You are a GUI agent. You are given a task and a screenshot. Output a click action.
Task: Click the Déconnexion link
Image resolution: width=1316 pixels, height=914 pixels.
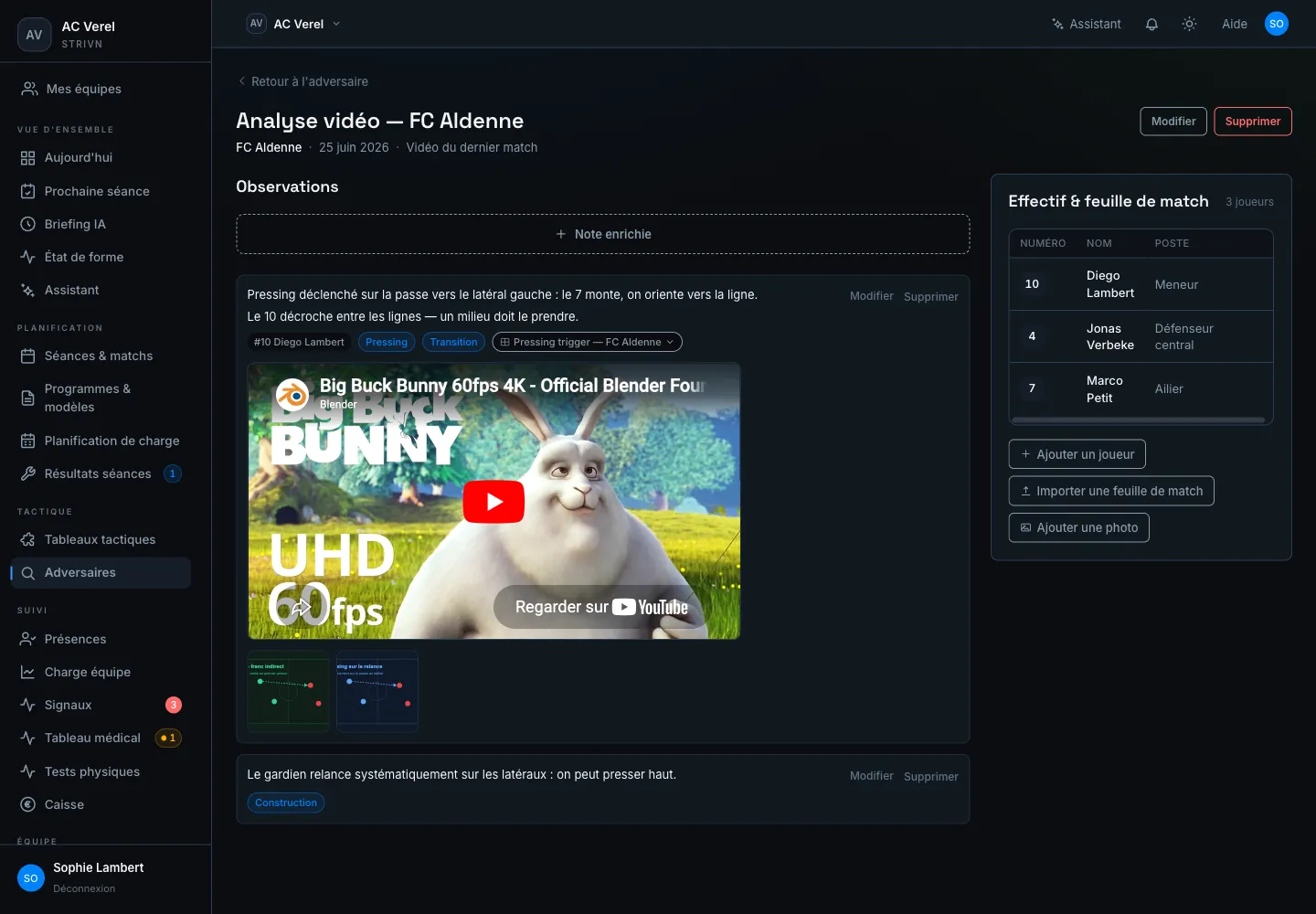click(x=84, y=888)
